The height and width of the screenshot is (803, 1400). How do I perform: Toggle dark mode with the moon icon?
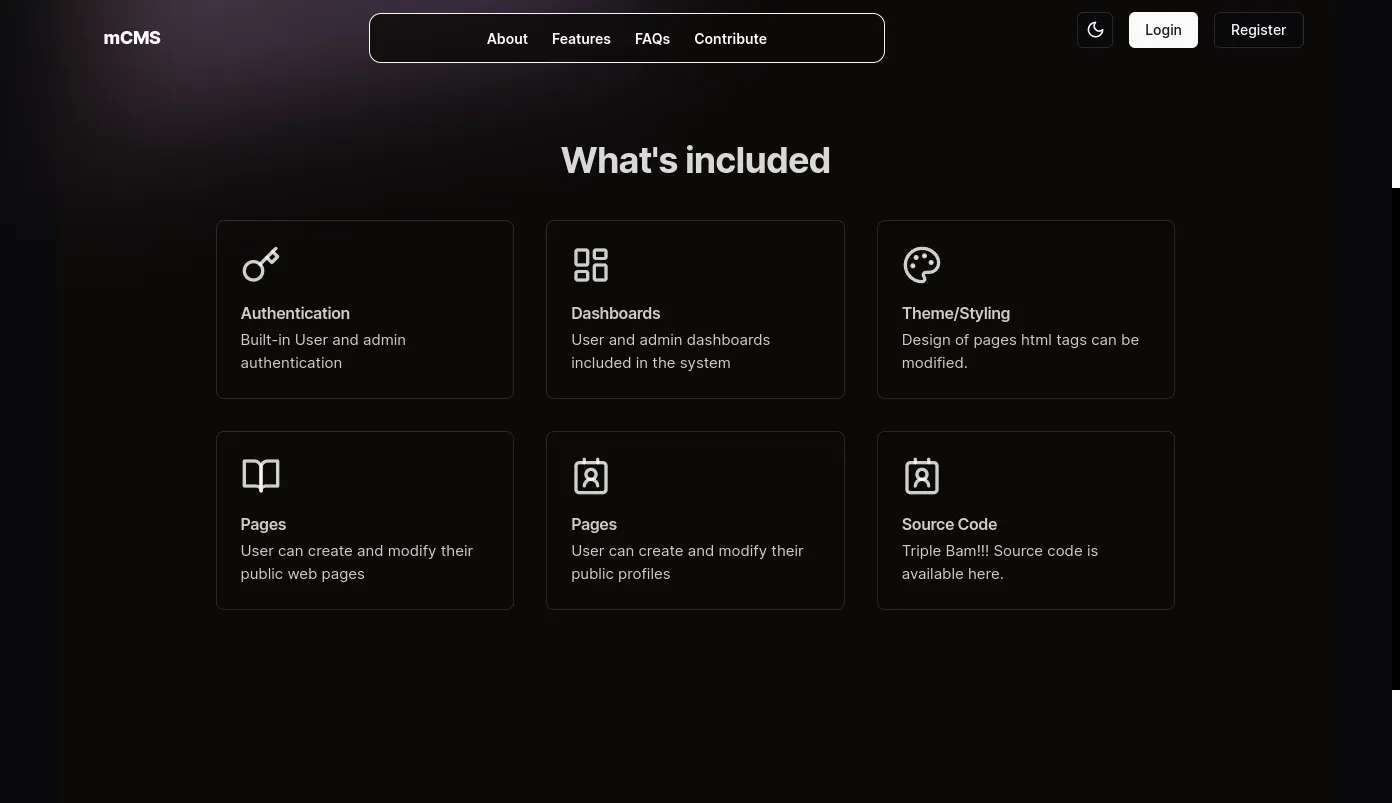[x=1095, y=30]
